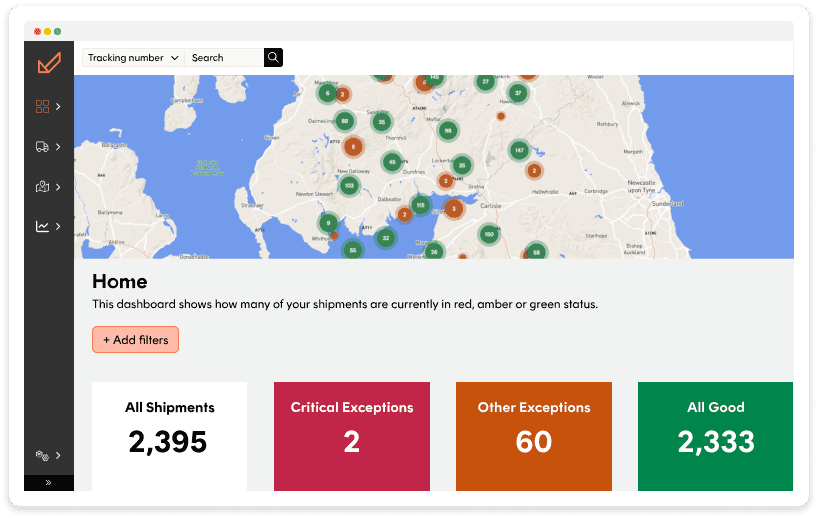The height and width of the screenshot is (518, 818).
Task: Expand the chevron beside the truck icon
Action: click(58, 147)
